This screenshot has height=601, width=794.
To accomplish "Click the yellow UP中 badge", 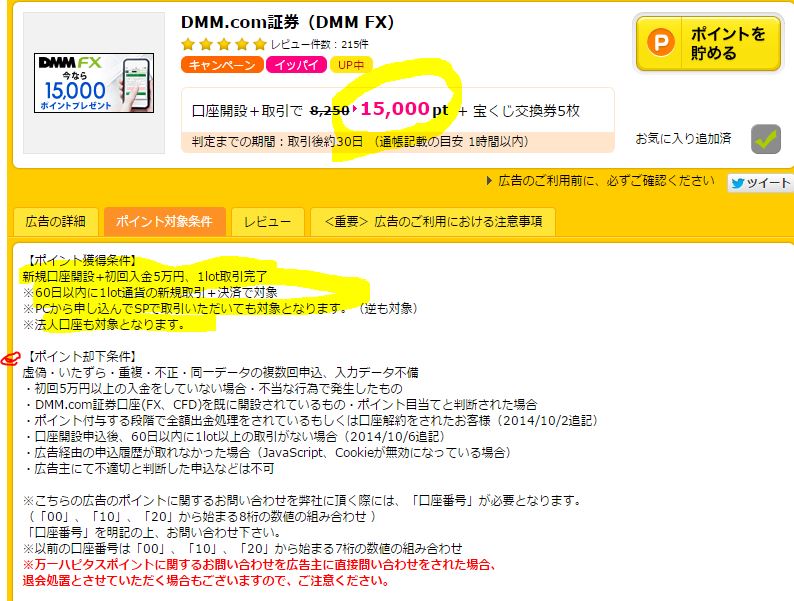I will point(351,65).
